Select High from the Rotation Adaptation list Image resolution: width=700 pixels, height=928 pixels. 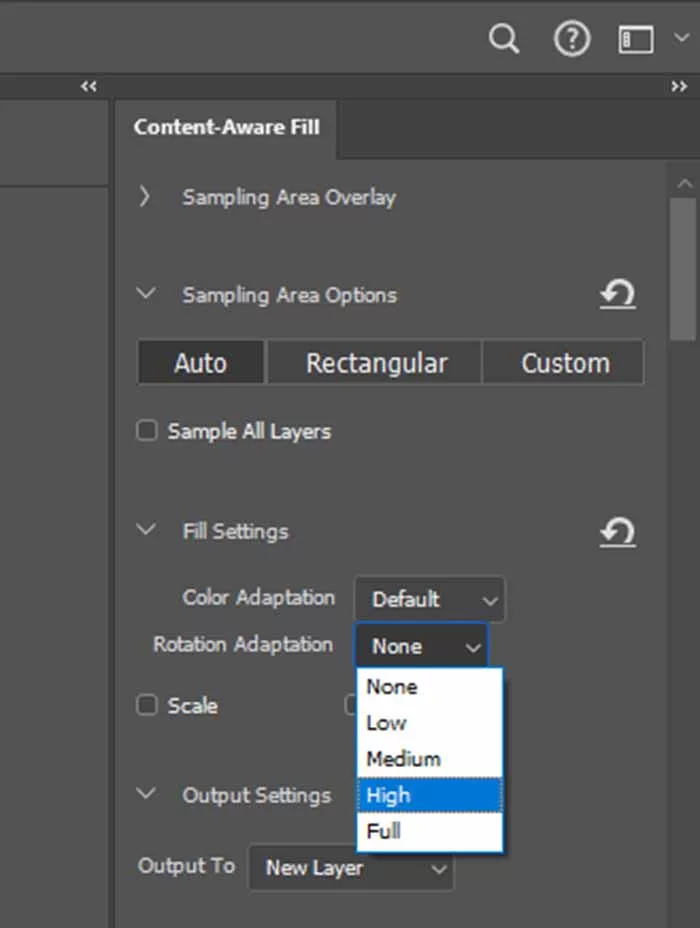(429, 796)
